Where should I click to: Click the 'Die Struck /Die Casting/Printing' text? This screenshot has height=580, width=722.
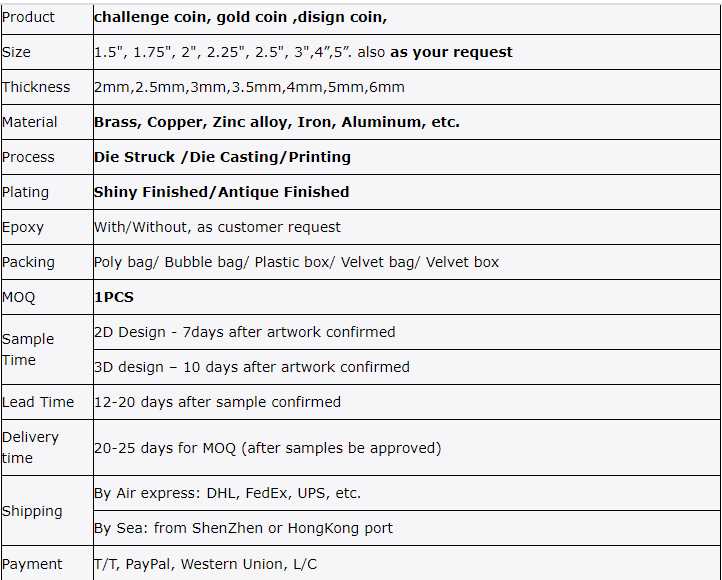pos(222,157)
